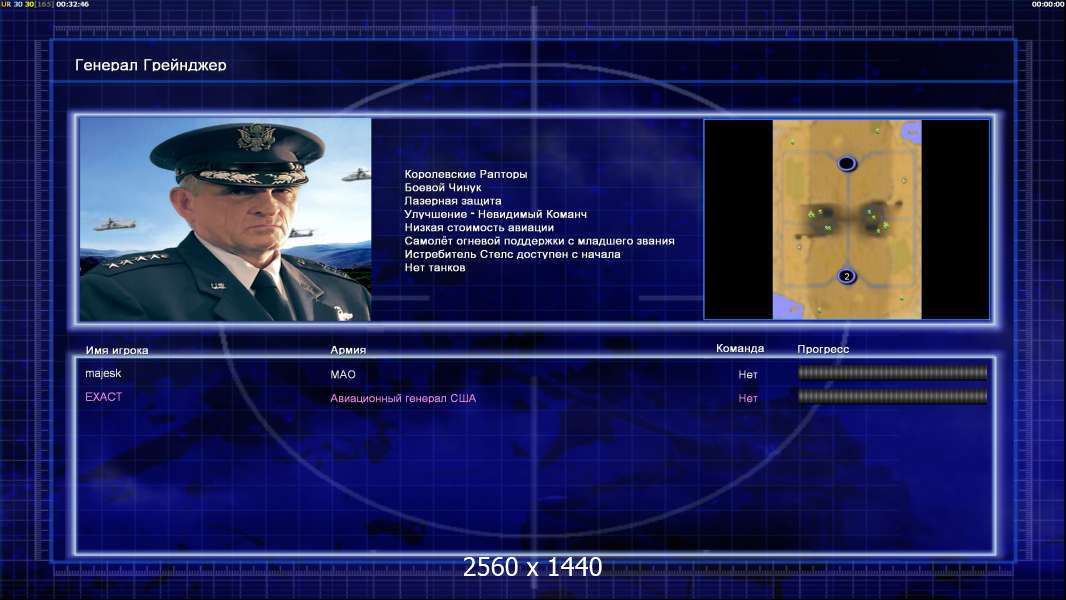Viewport: 1066px width, 600px height.
Task: Click the 'Королевские Рапторы' ability line
Action: [x=466, y=174]
